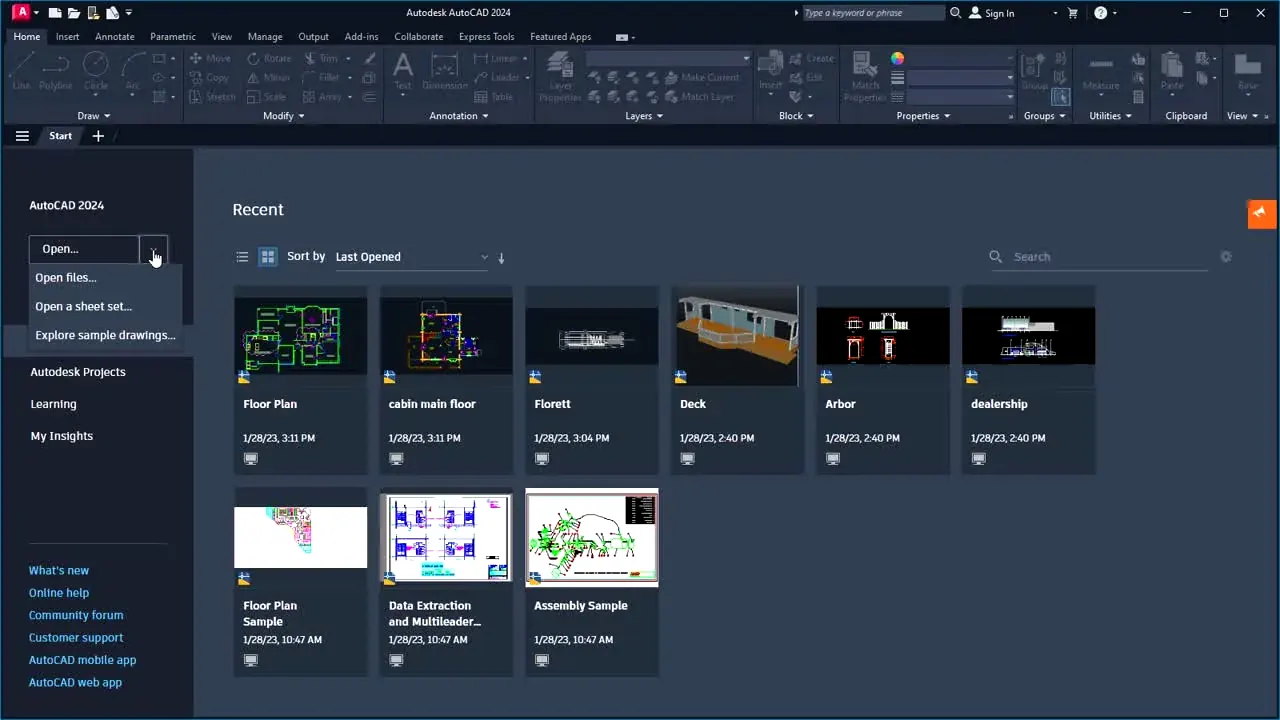Click the Paste icon in Clipboard panel

coord(1170,70)
